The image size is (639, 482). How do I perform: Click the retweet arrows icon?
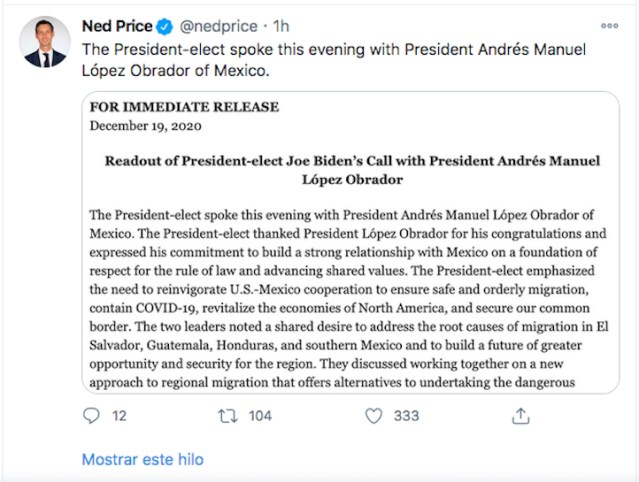226,415
